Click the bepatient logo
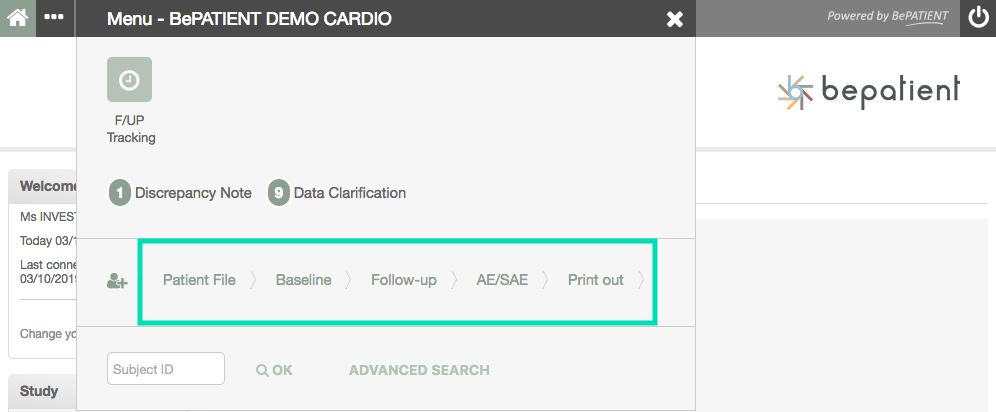This screenshot has height=412, width=996. pyautogui.click(x=868, y=90)
